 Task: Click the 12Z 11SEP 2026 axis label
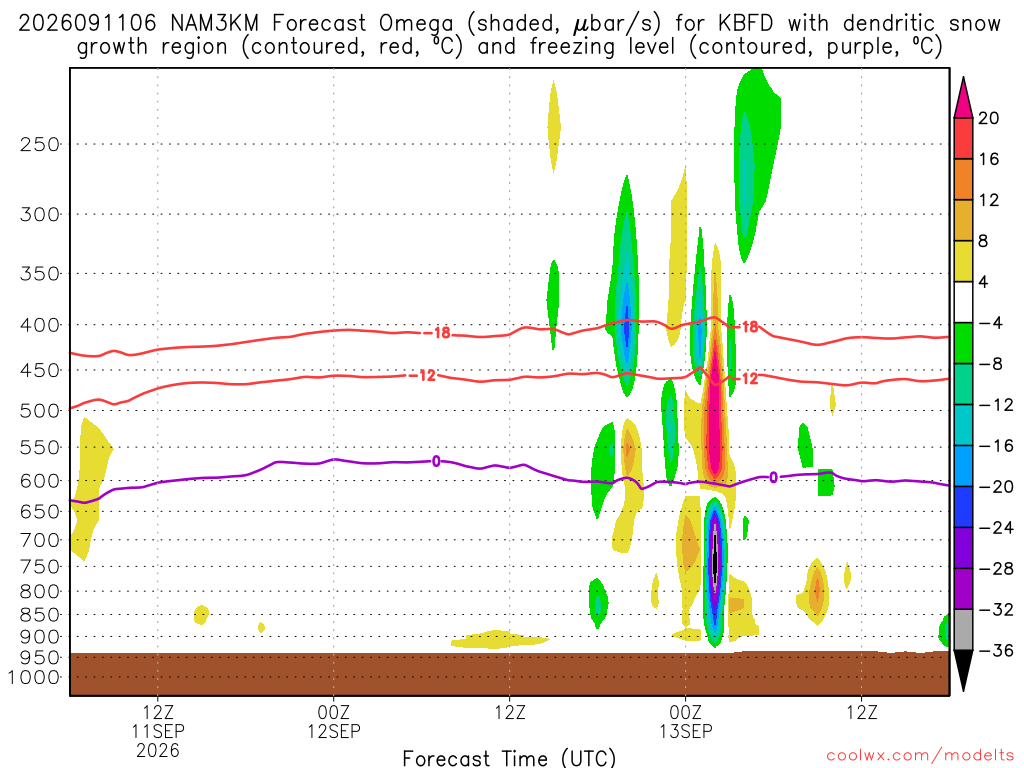point(158,731)
